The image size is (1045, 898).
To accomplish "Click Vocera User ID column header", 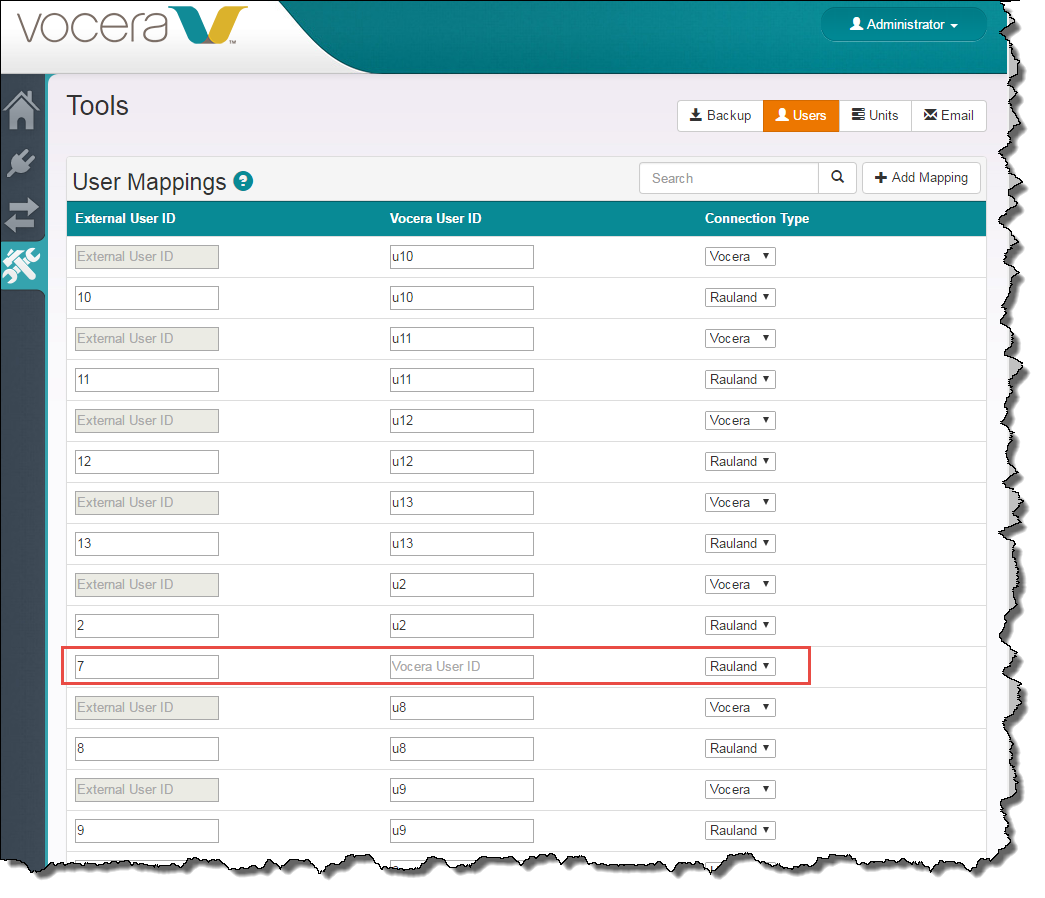I will [435, 219].
